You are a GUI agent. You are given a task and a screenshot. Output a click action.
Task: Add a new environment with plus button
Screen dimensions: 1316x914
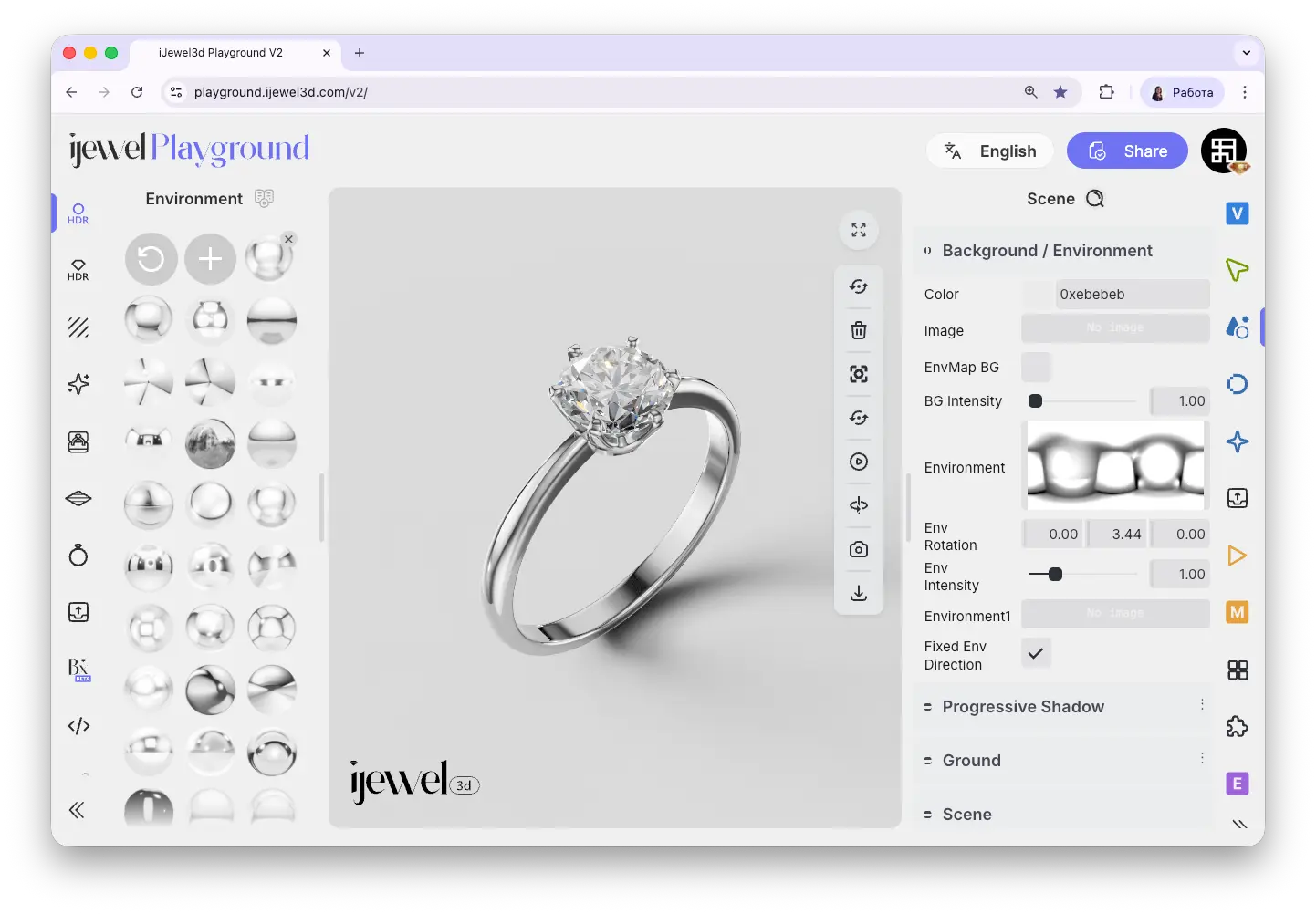[211, 259]
